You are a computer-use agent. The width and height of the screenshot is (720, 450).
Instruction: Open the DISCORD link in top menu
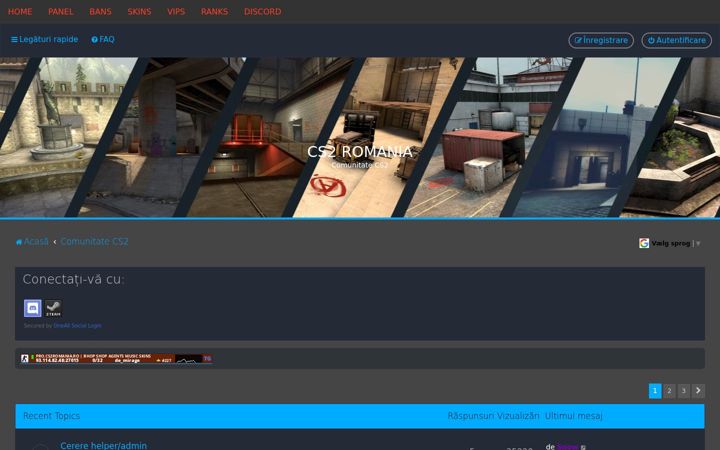coord(263,12)
